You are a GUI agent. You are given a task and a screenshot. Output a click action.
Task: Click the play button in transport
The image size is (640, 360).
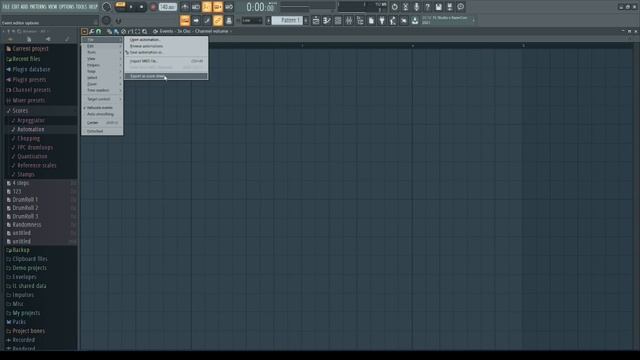(131, 7)
